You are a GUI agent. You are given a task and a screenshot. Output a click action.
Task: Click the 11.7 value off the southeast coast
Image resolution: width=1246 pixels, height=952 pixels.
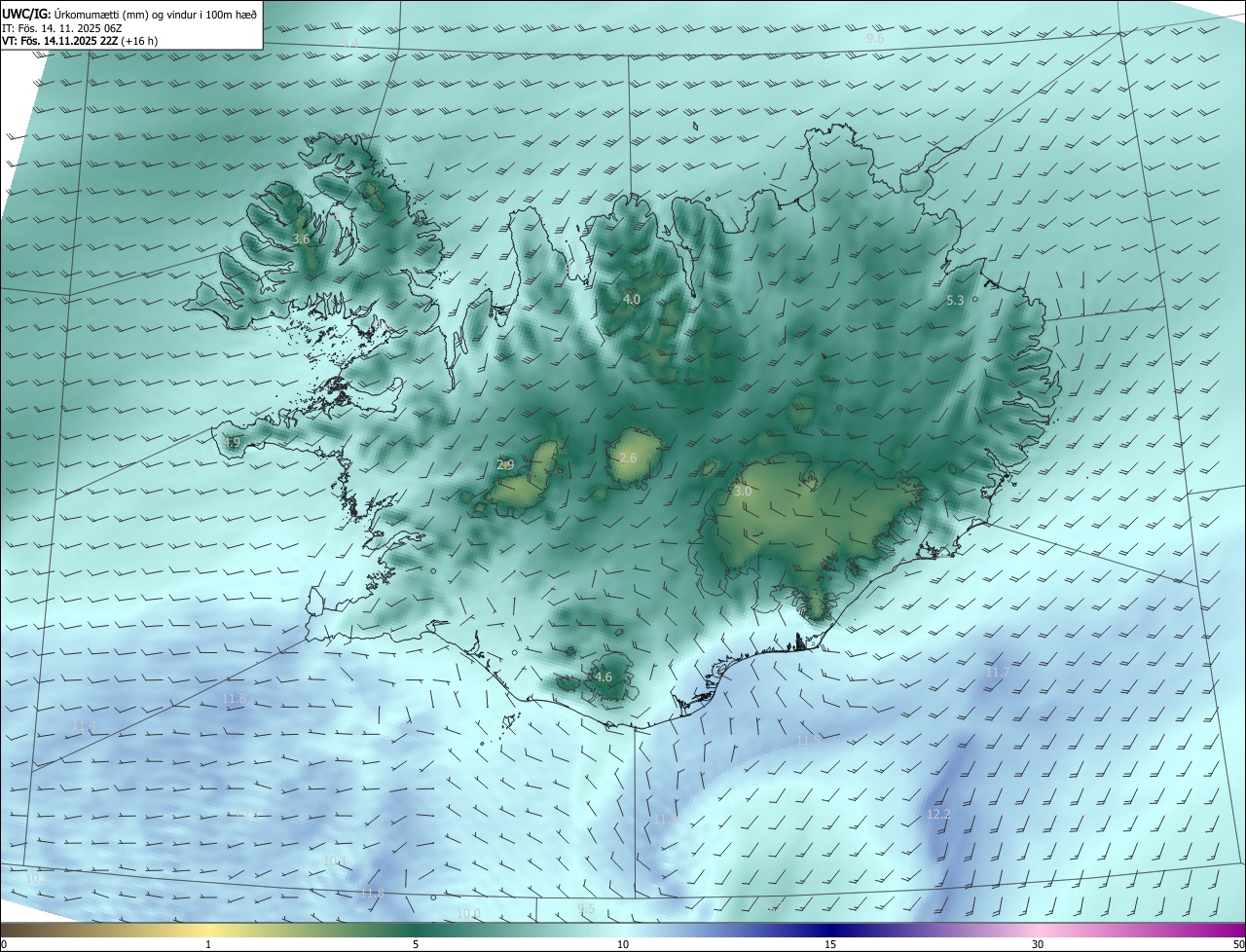pyautogui.click(x=998, y=673)
